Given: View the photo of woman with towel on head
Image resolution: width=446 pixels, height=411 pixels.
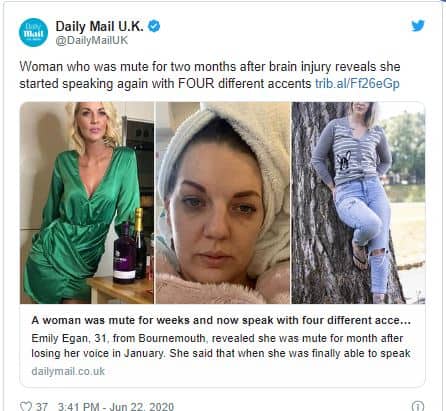Looking at the screenshot, I should click(x=223, y=203).
